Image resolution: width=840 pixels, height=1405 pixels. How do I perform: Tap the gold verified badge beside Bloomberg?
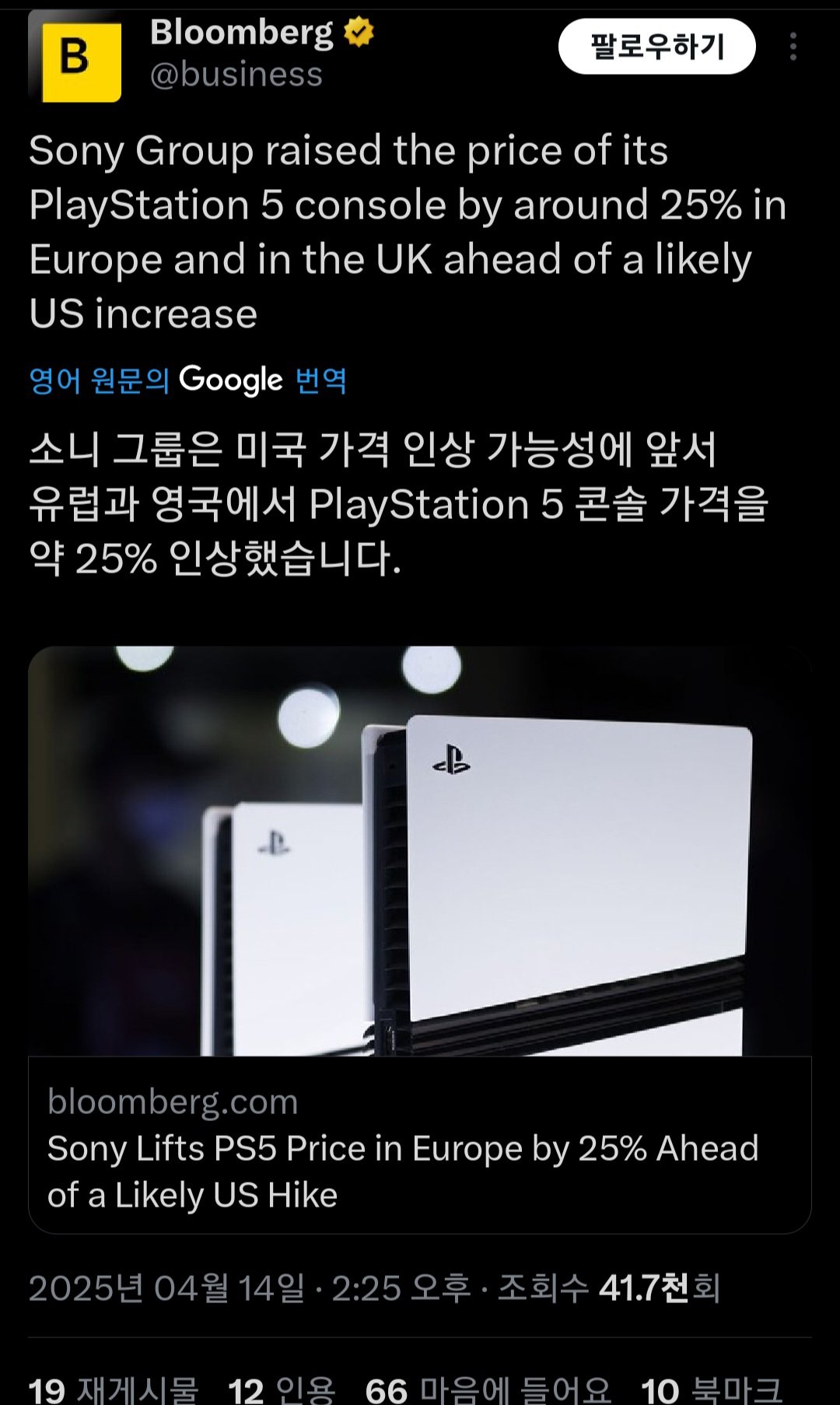click(359, 33)
